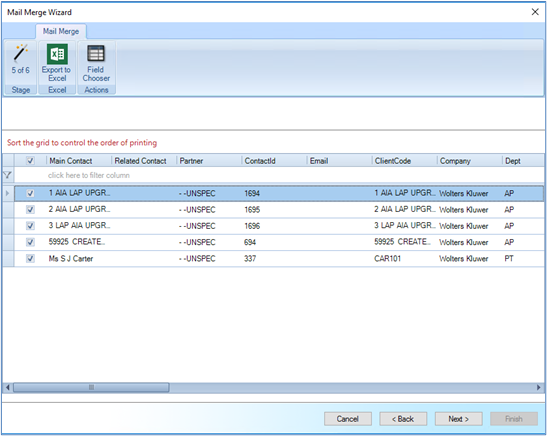547x436 pixels.
Task: Click the filter funnel icon in grid
Action: click(7, 175)
